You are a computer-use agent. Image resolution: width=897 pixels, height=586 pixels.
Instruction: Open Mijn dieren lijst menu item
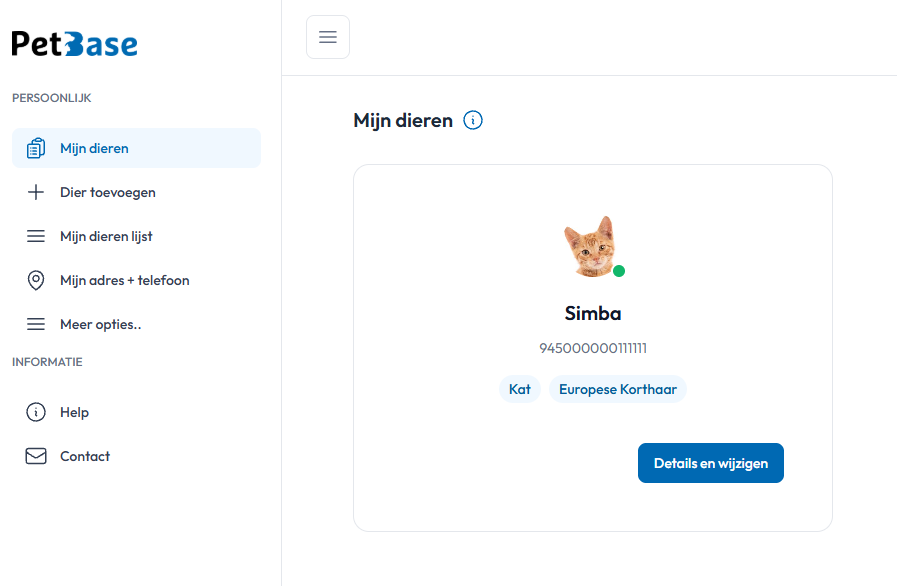pyautogui.click(x=106, y=236)
